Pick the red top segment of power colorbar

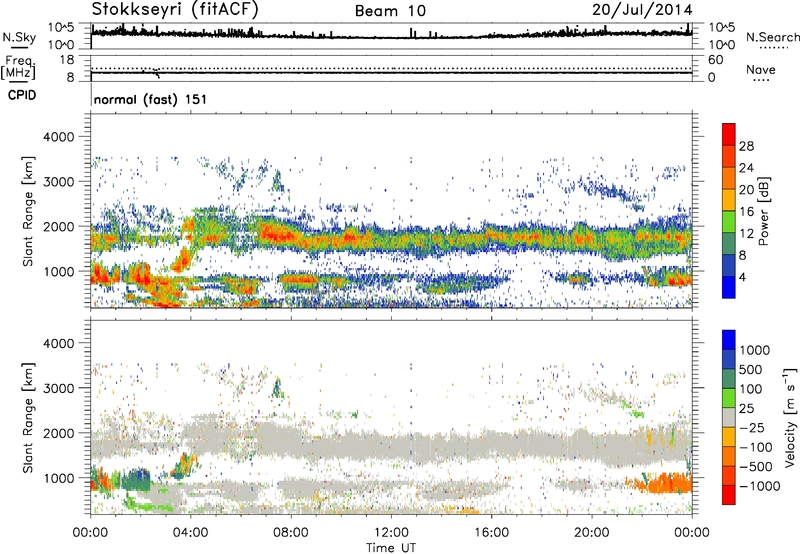729,134
